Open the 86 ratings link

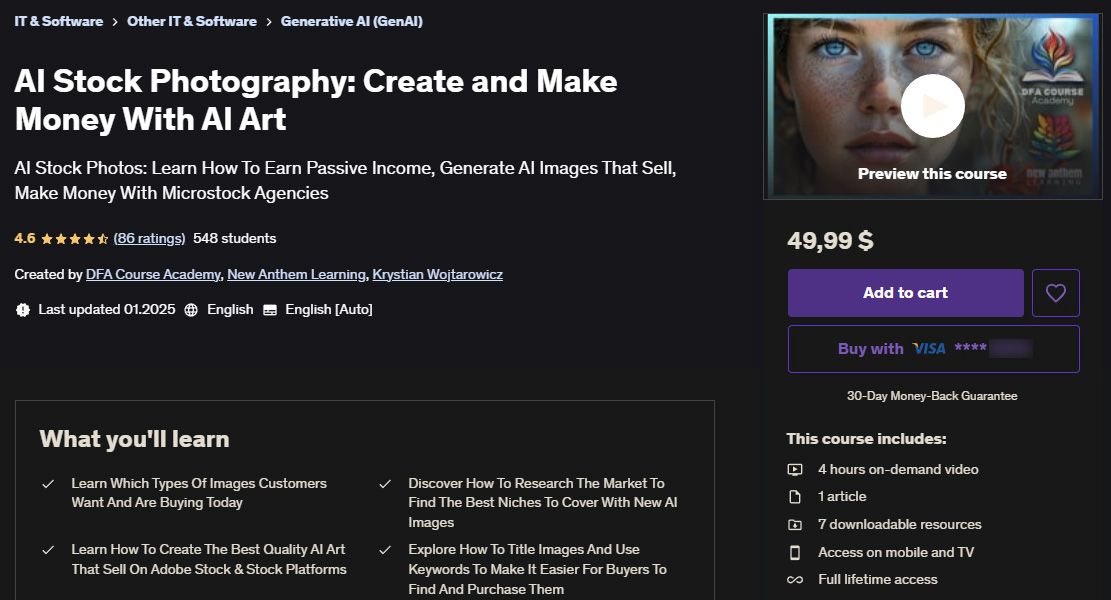tap(150, 238)
